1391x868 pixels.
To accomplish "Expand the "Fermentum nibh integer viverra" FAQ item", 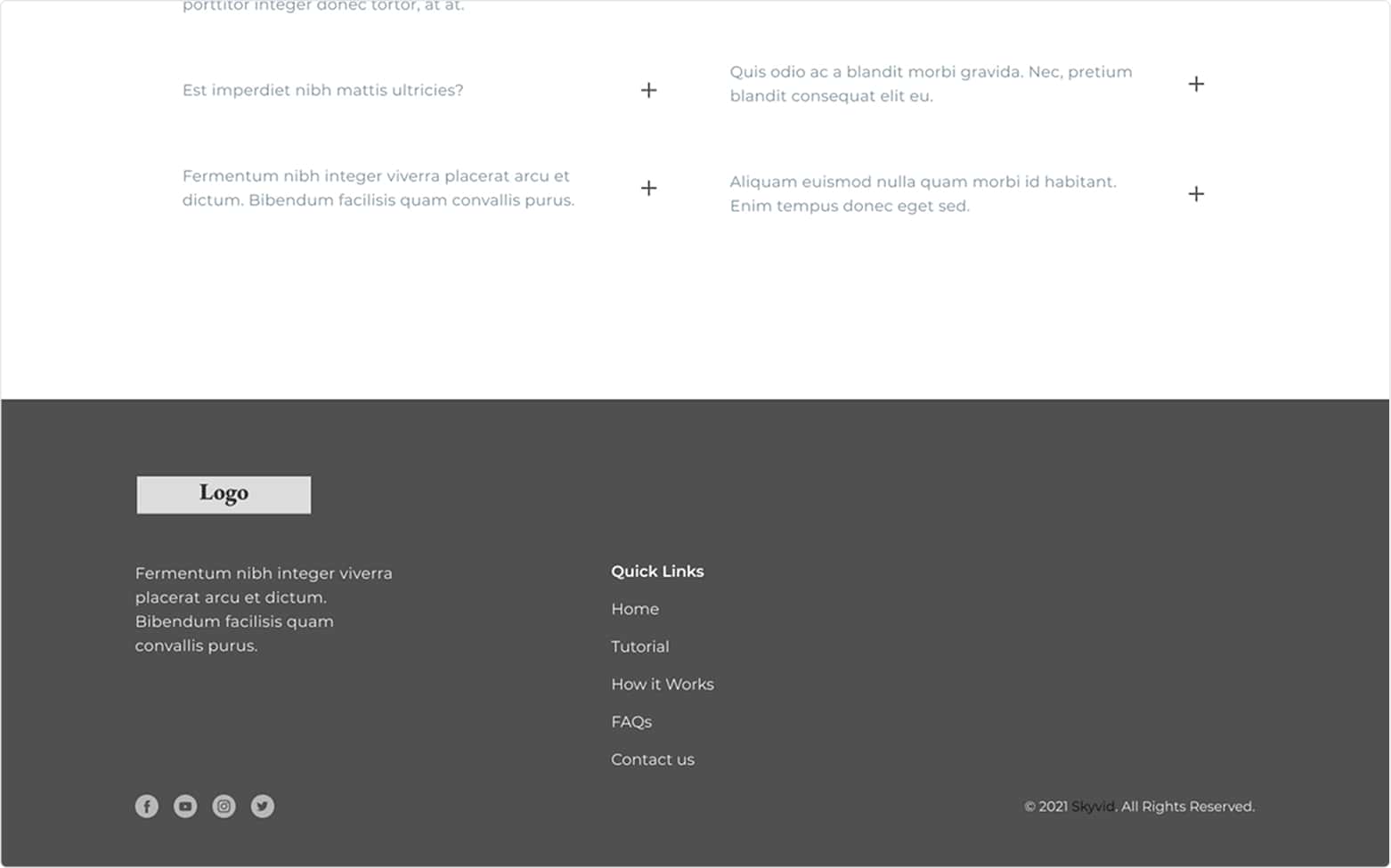I will [648, 188].
